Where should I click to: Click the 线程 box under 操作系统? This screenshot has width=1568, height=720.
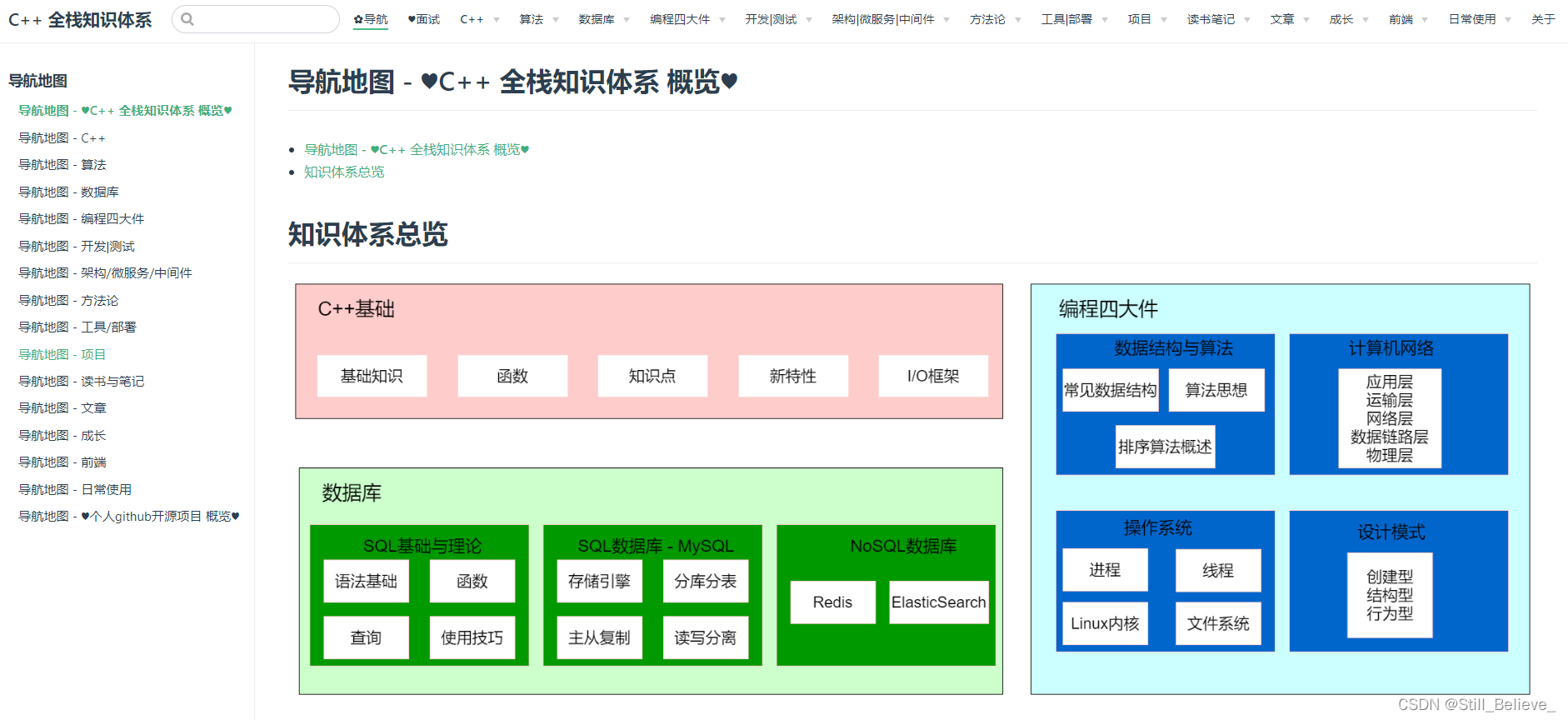[x=1218, y=570]
